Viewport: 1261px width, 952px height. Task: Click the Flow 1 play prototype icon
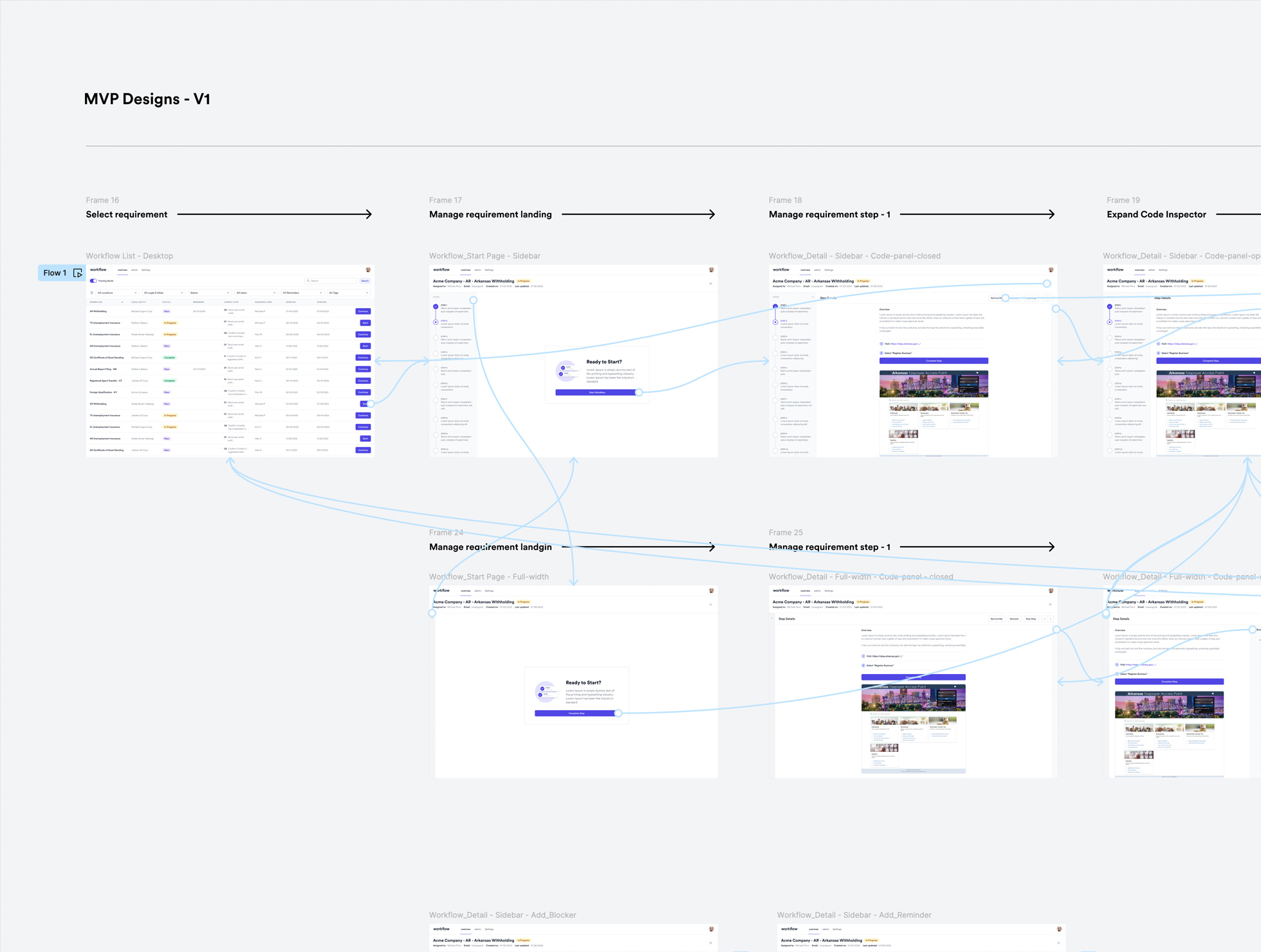pyautogui.click(x=77, y=273)
